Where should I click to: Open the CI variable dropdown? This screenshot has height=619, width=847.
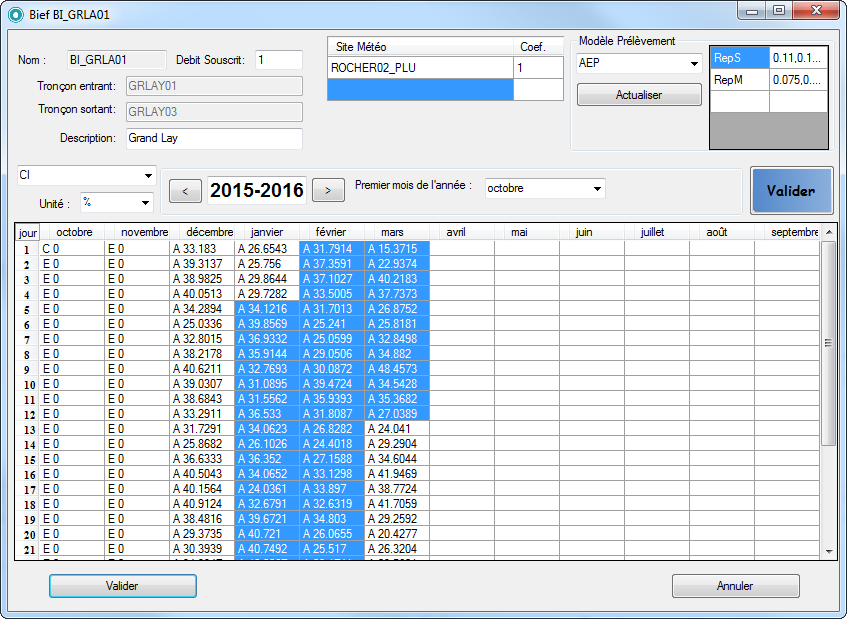(x=86, y=176)
